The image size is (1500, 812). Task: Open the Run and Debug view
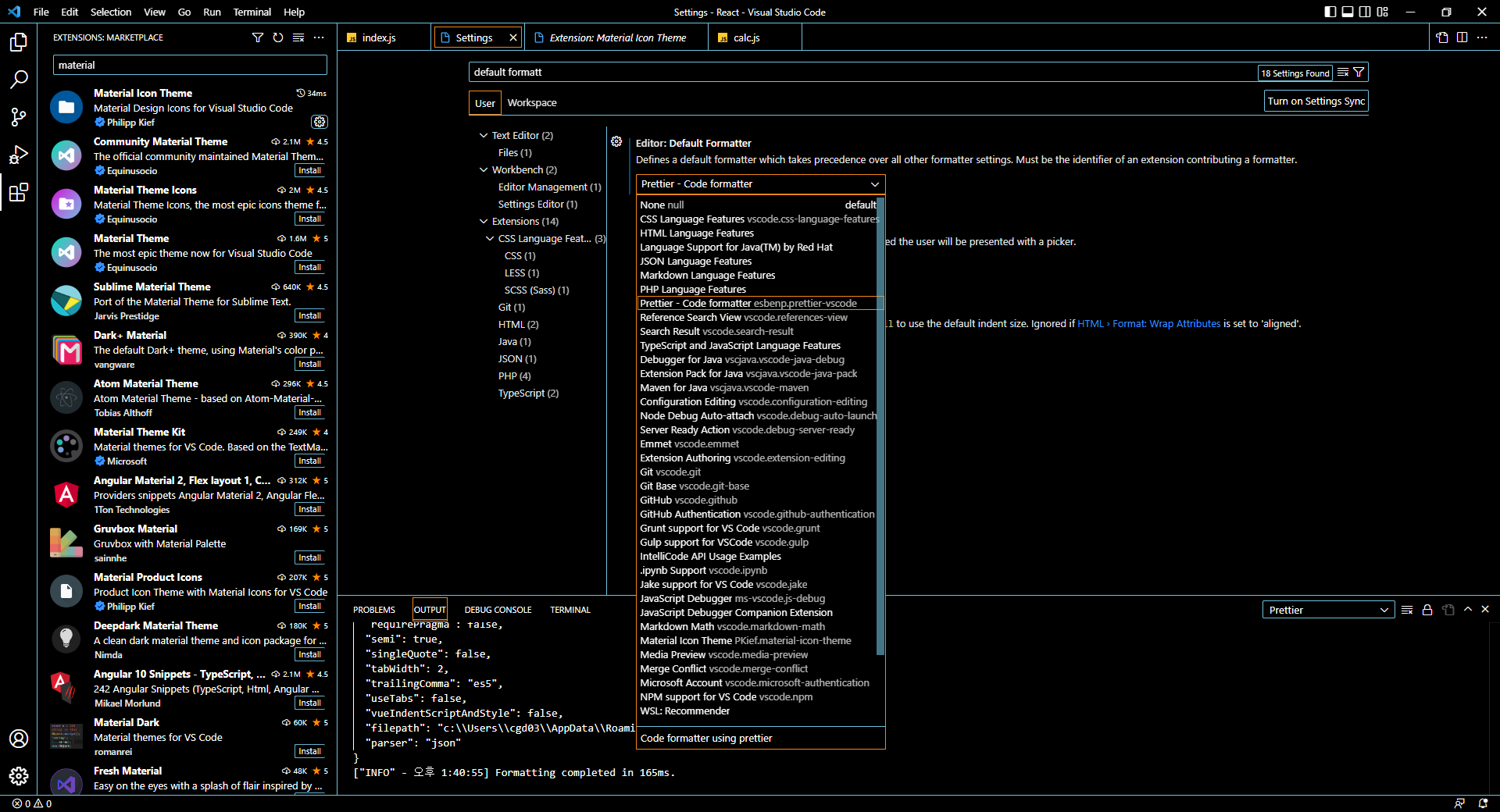19,155
